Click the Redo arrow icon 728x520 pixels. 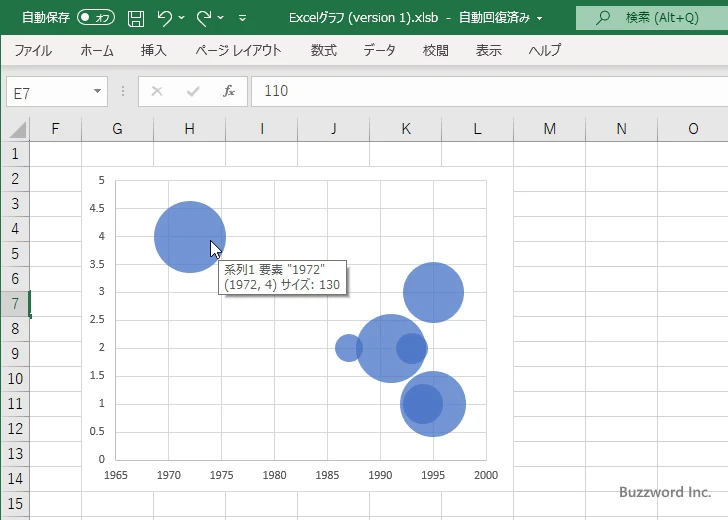[x=203, y=18]
